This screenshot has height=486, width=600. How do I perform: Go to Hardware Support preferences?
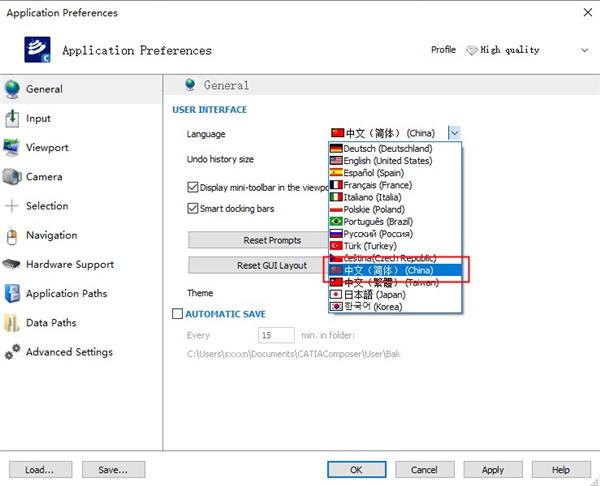81,264
